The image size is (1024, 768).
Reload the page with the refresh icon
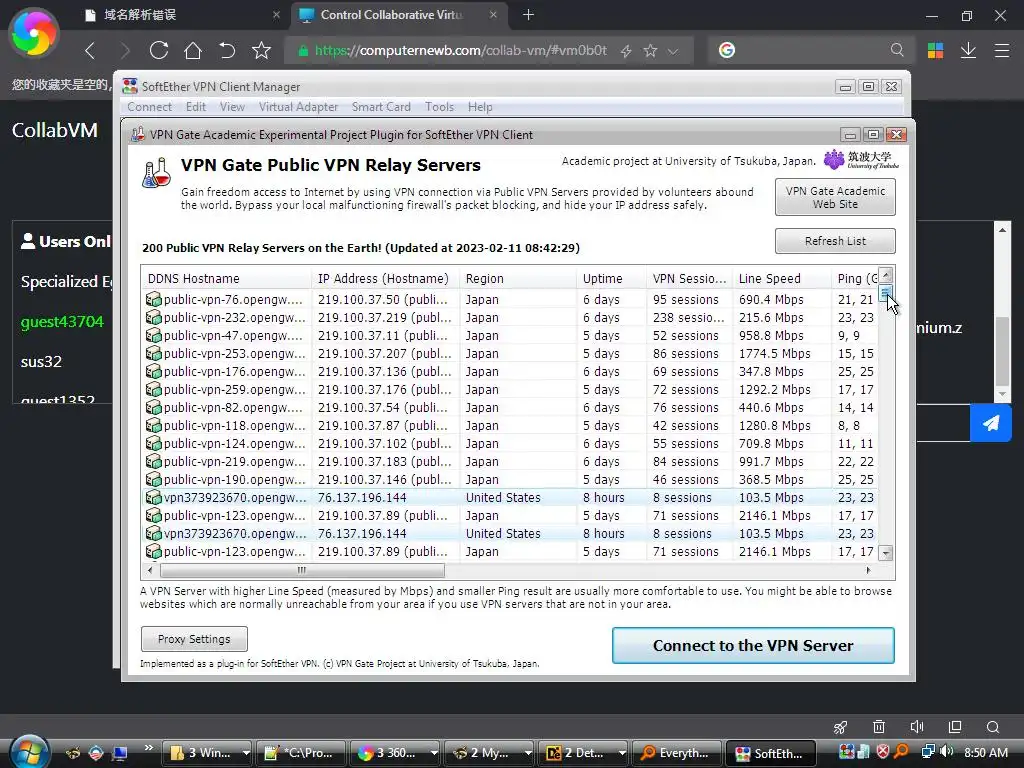pos(159,50)
